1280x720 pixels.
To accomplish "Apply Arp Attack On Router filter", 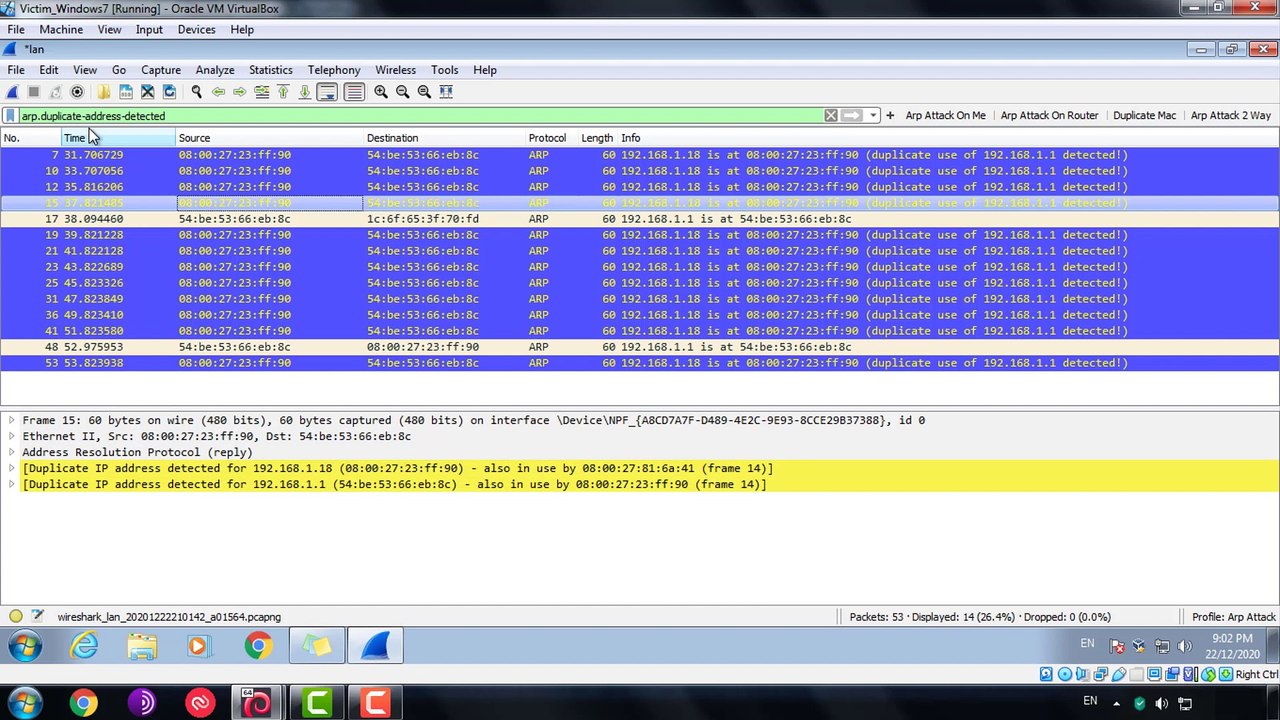I will tap(1049, 116).
